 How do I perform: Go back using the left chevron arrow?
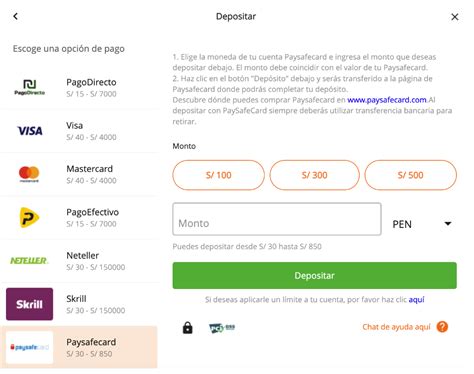16,16
